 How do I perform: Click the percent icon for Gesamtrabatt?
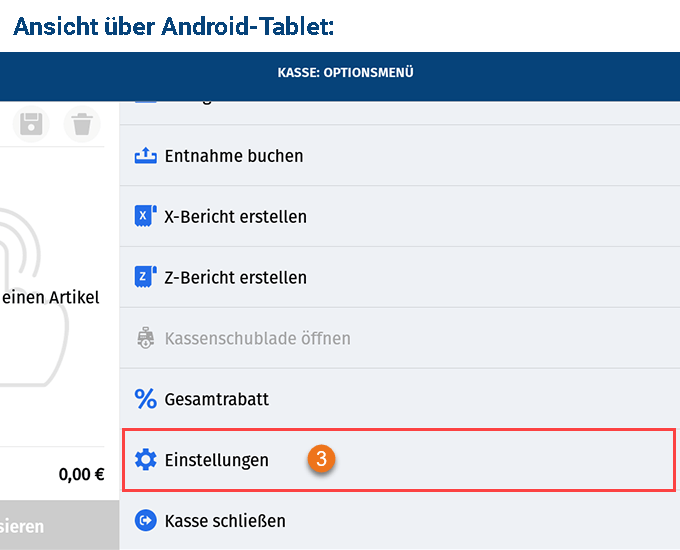[145, 399]
